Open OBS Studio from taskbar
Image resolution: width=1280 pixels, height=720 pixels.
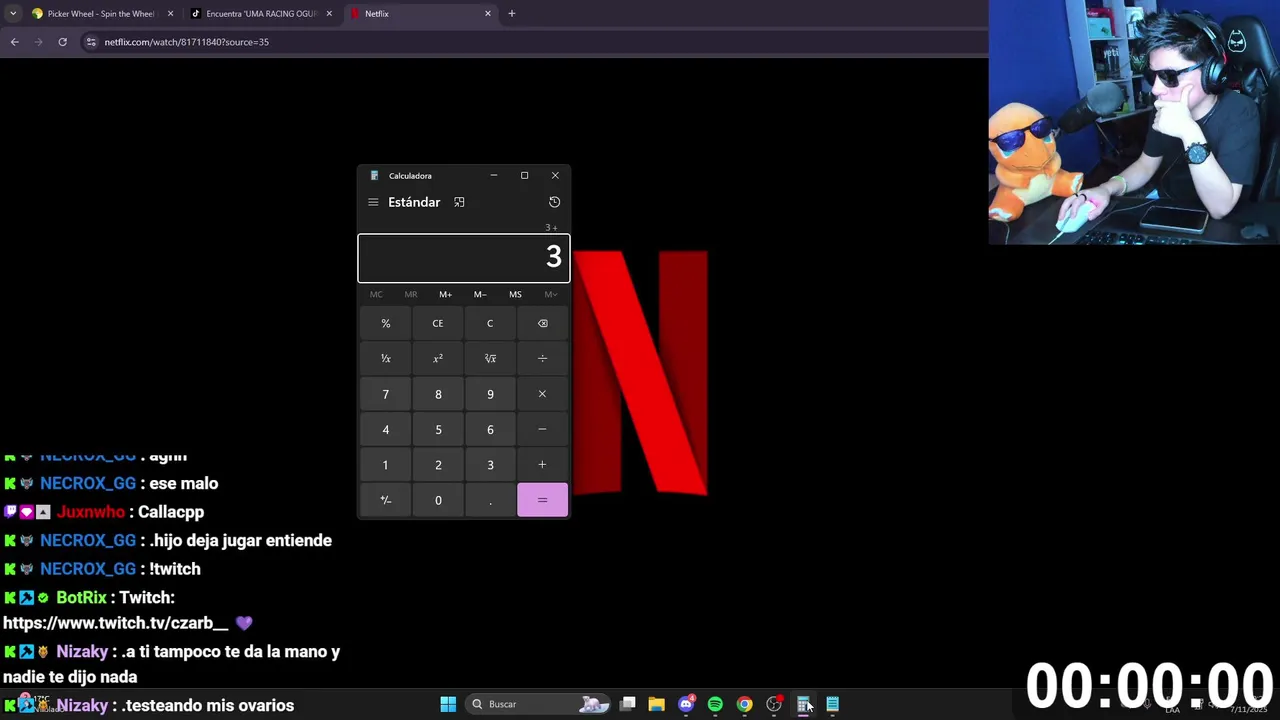[x=774, y=704]
